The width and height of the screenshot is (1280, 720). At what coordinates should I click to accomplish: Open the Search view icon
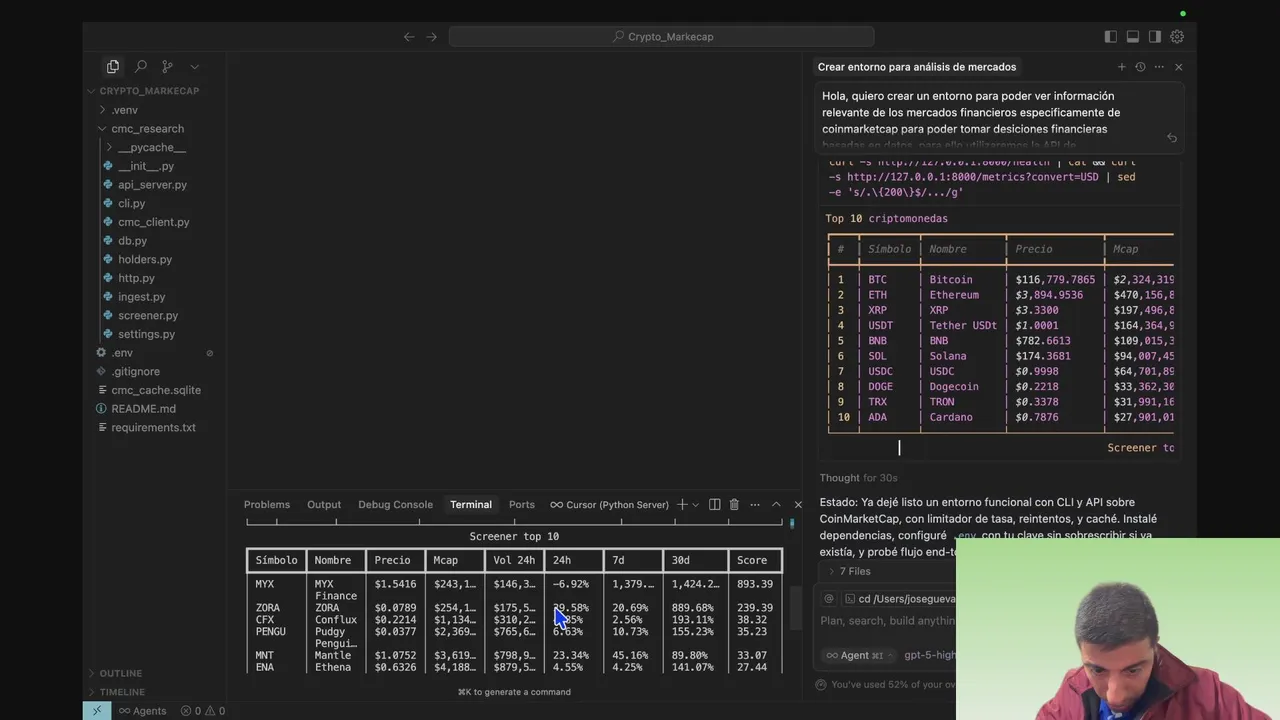[141, 66]
